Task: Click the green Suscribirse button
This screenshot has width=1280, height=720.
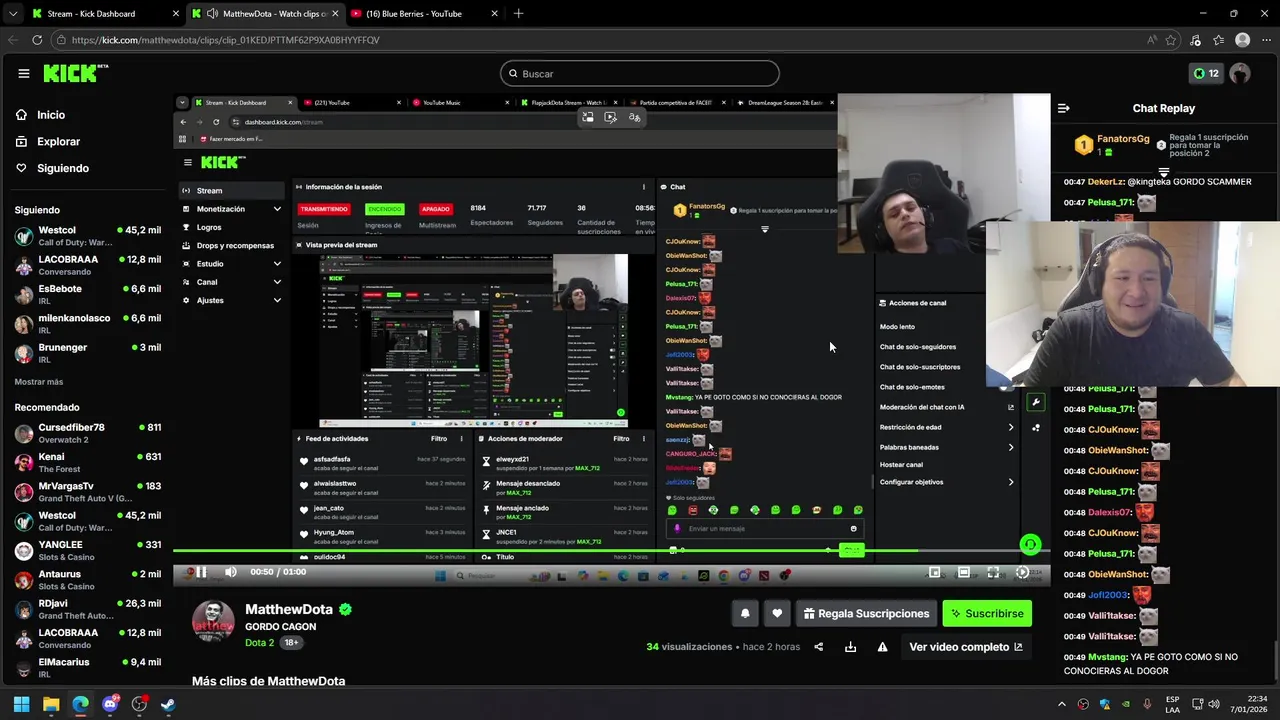Action: (x=987, y=614)
